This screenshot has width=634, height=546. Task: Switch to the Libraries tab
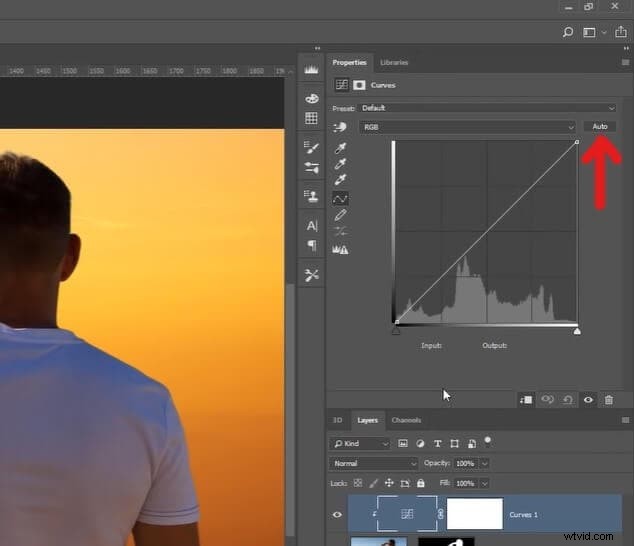pos(394,63)
